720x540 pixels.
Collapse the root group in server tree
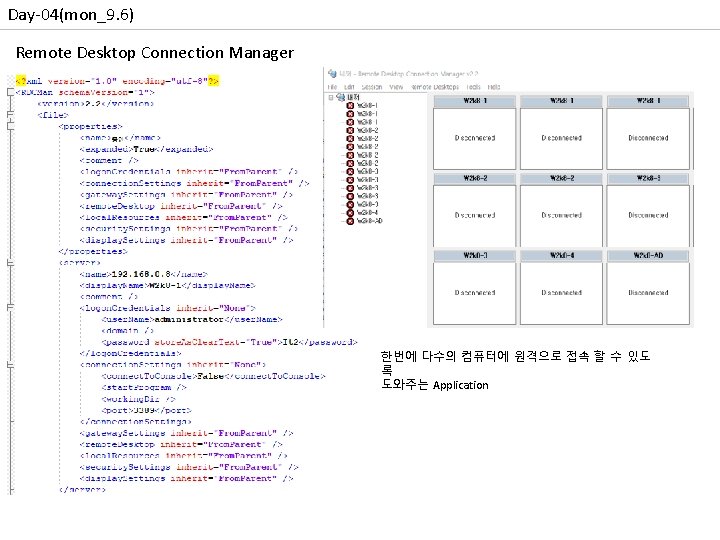330,97
